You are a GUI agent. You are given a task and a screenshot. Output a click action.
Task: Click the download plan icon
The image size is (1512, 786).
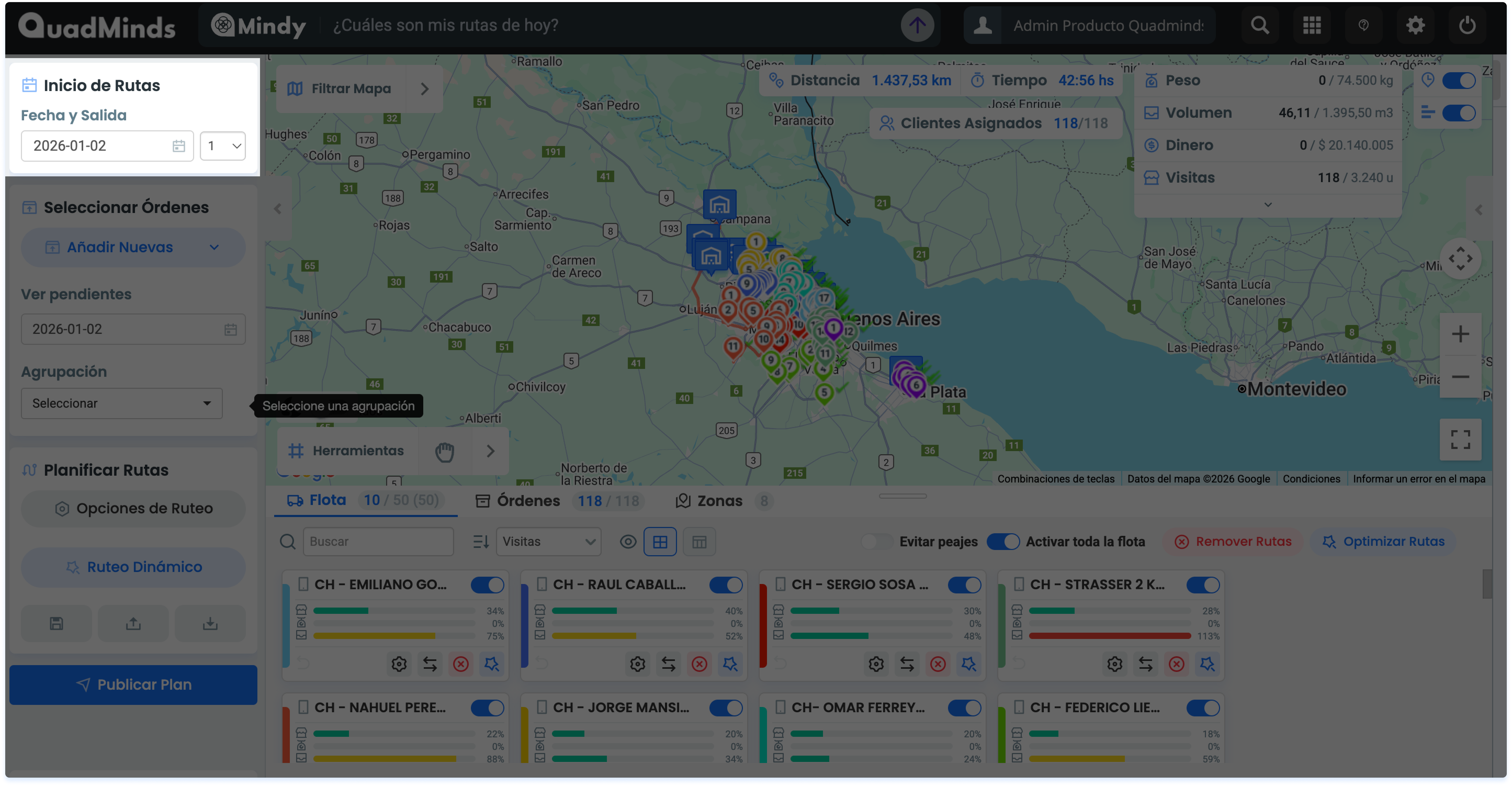point(210,624)
